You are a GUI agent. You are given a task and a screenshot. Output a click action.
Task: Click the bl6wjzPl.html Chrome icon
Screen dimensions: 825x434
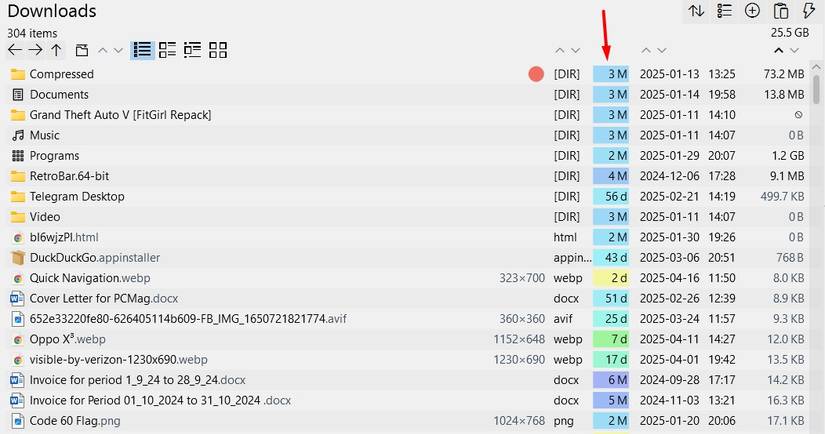[18, 238]
